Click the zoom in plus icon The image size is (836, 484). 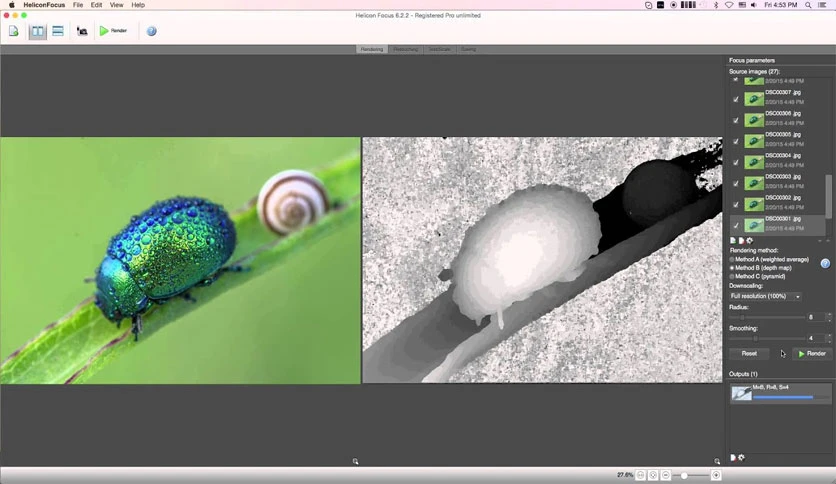point(716,475)
